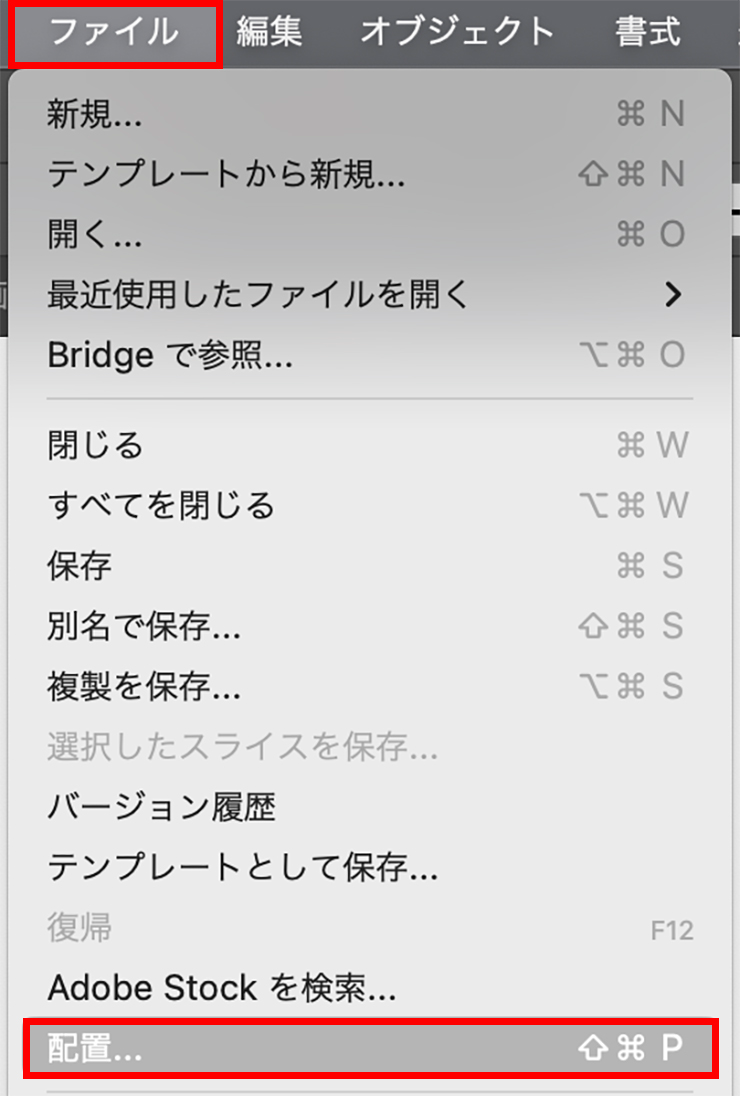Image resolution: width=740 pixels, height=1096 pixels.
Task: Click the submenu chevron arrow for recent files
Action: pos(673,294)
